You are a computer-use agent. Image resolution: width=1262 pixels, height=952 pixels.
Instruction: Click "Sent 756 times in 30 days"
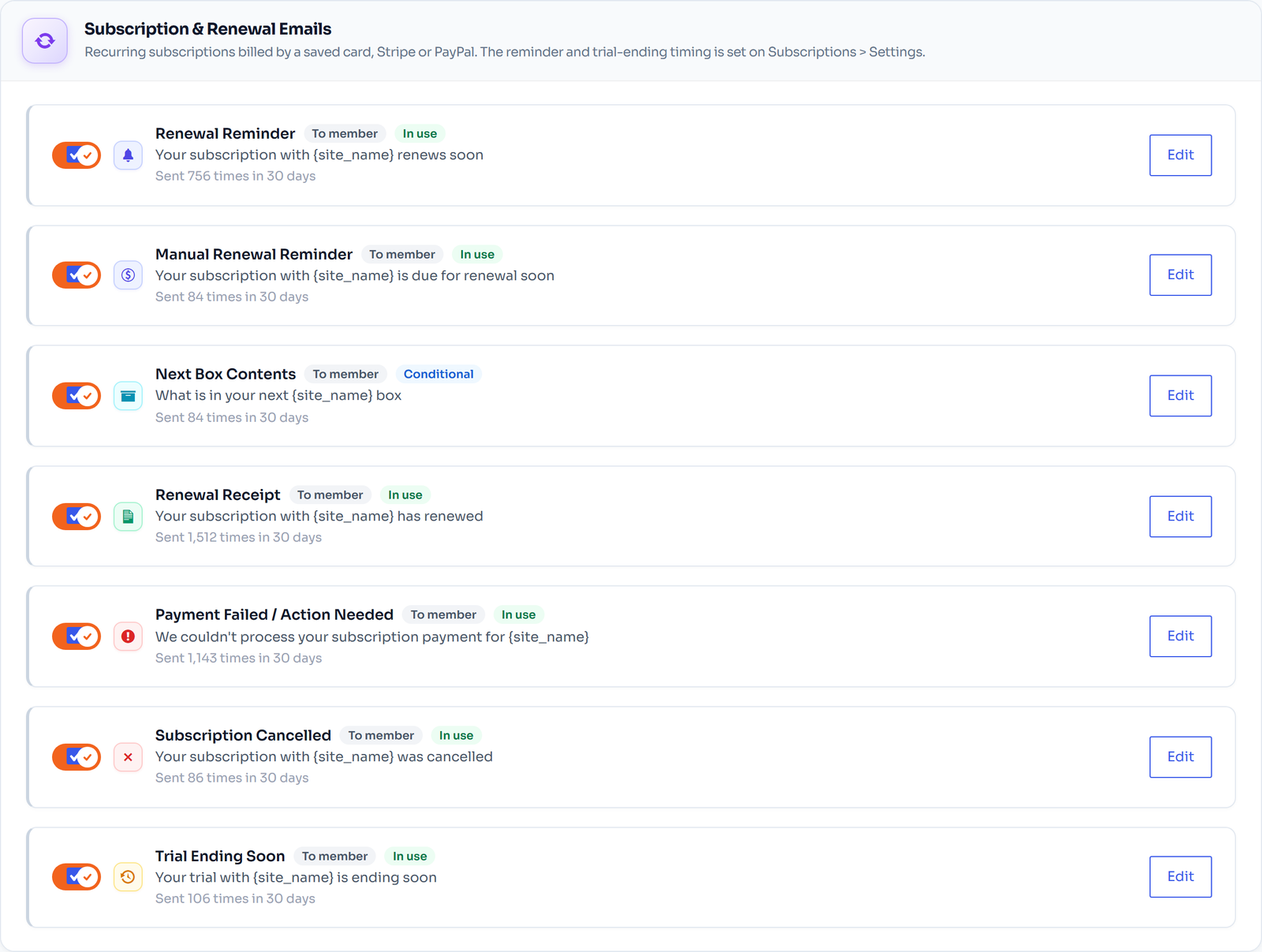[x=235, y=176]
